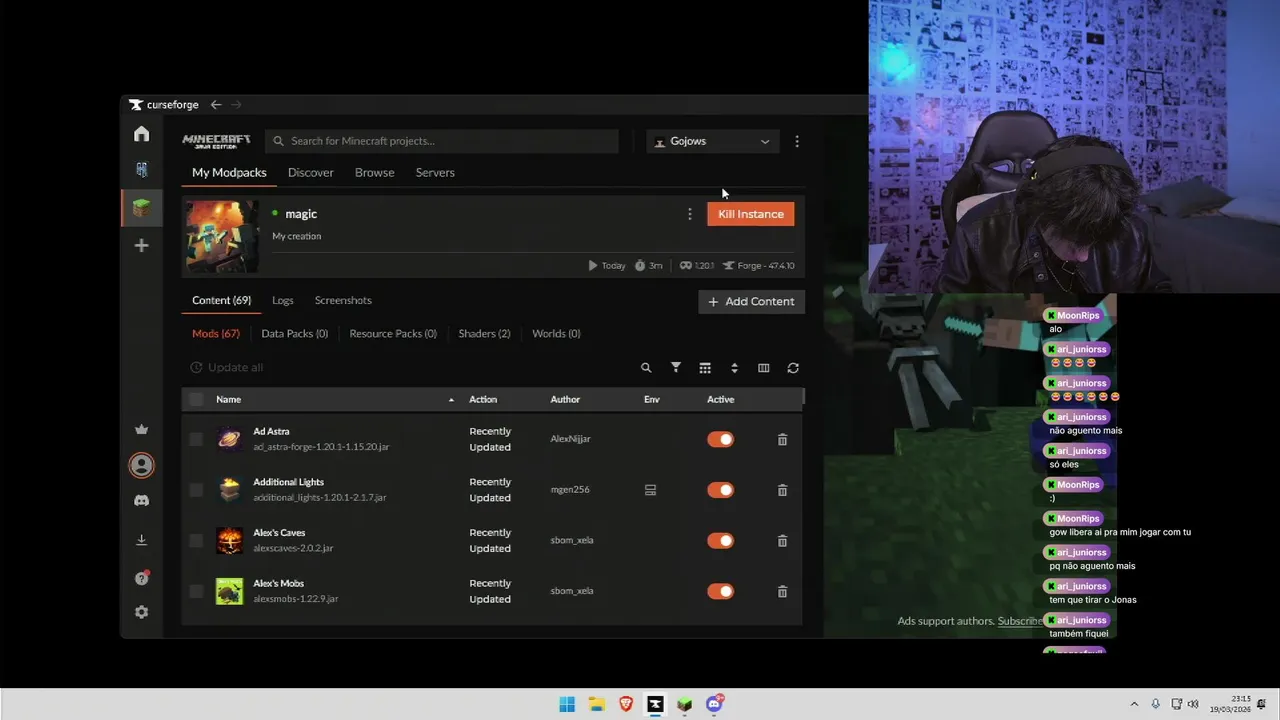This screenshot has width=1280, height=720.
Task: Select the Minecraft grass block sidebar icon
Action: 142,208
